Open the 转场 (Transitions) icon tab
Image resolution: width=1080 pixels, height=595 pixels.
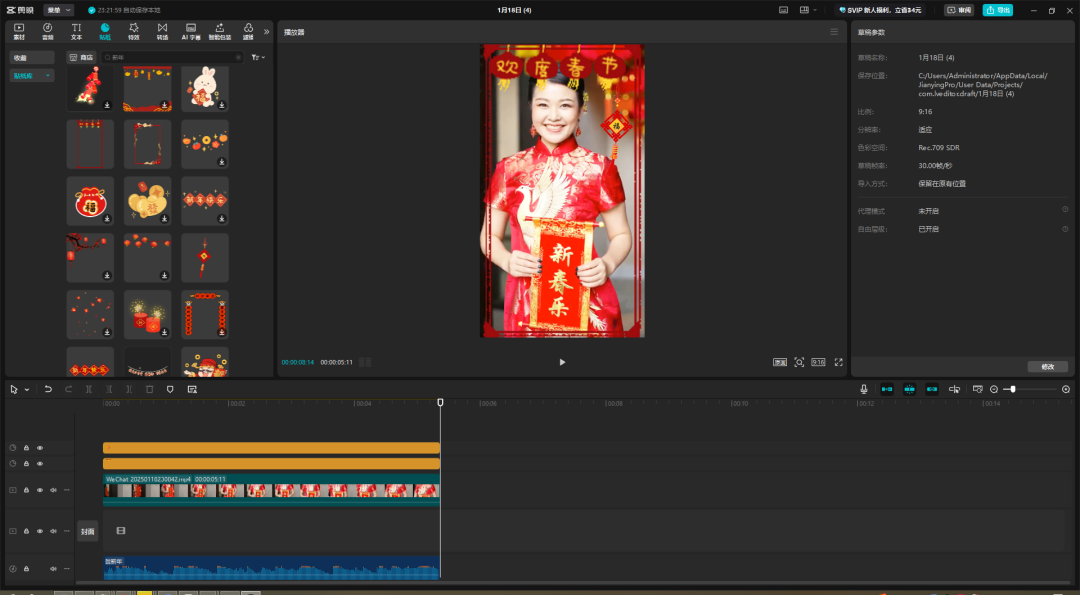(162, 31)
